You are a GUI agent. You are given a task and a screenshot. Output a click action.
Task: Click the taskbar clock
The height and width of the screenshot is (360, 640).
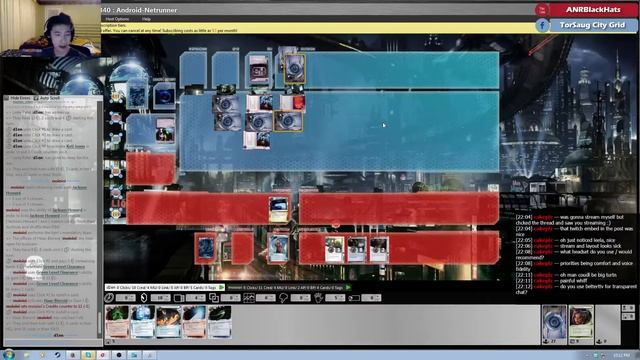[x=623, y=356]
